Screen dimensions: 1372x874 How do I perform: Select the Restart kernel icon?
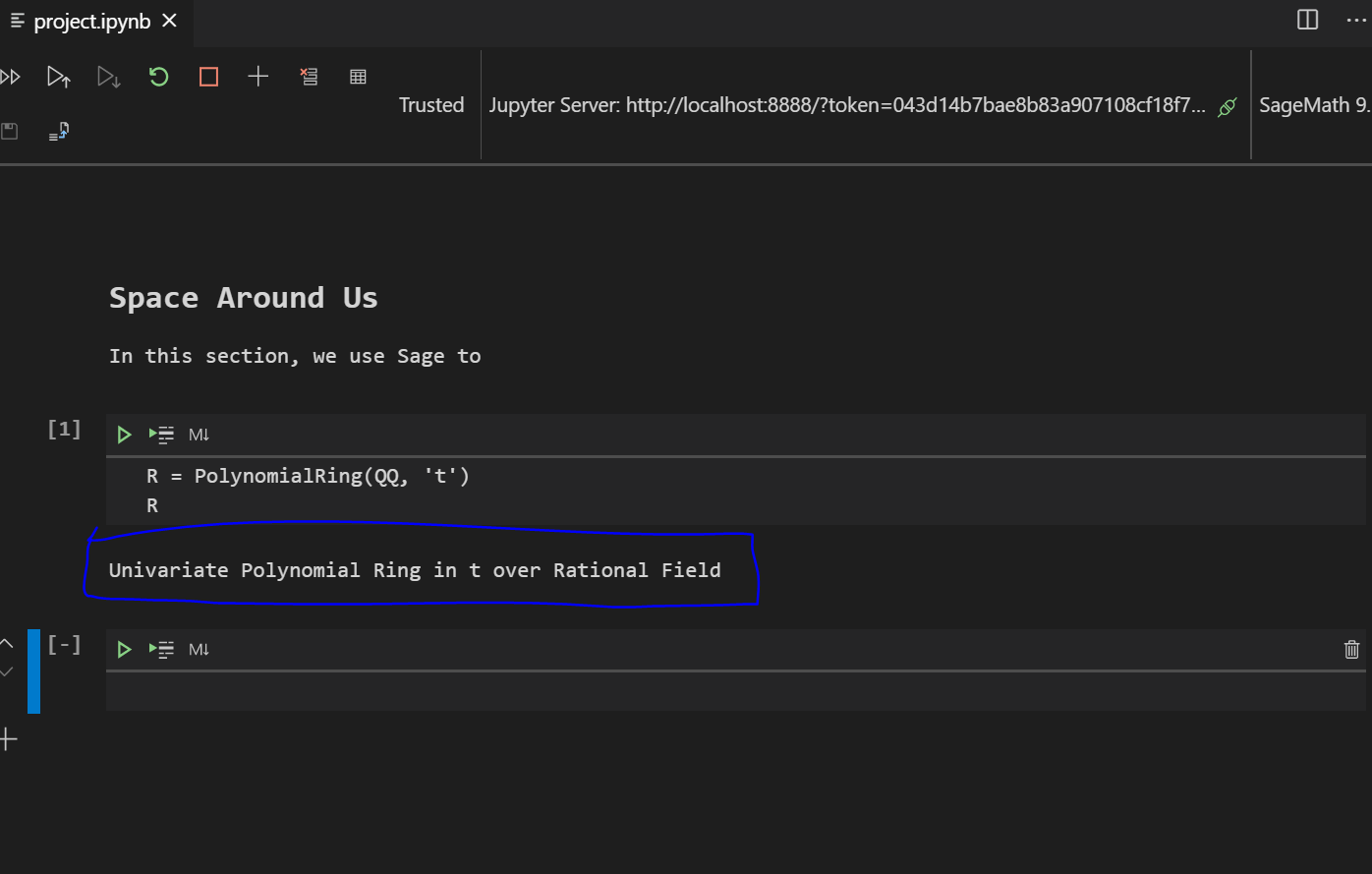(158, 76)
